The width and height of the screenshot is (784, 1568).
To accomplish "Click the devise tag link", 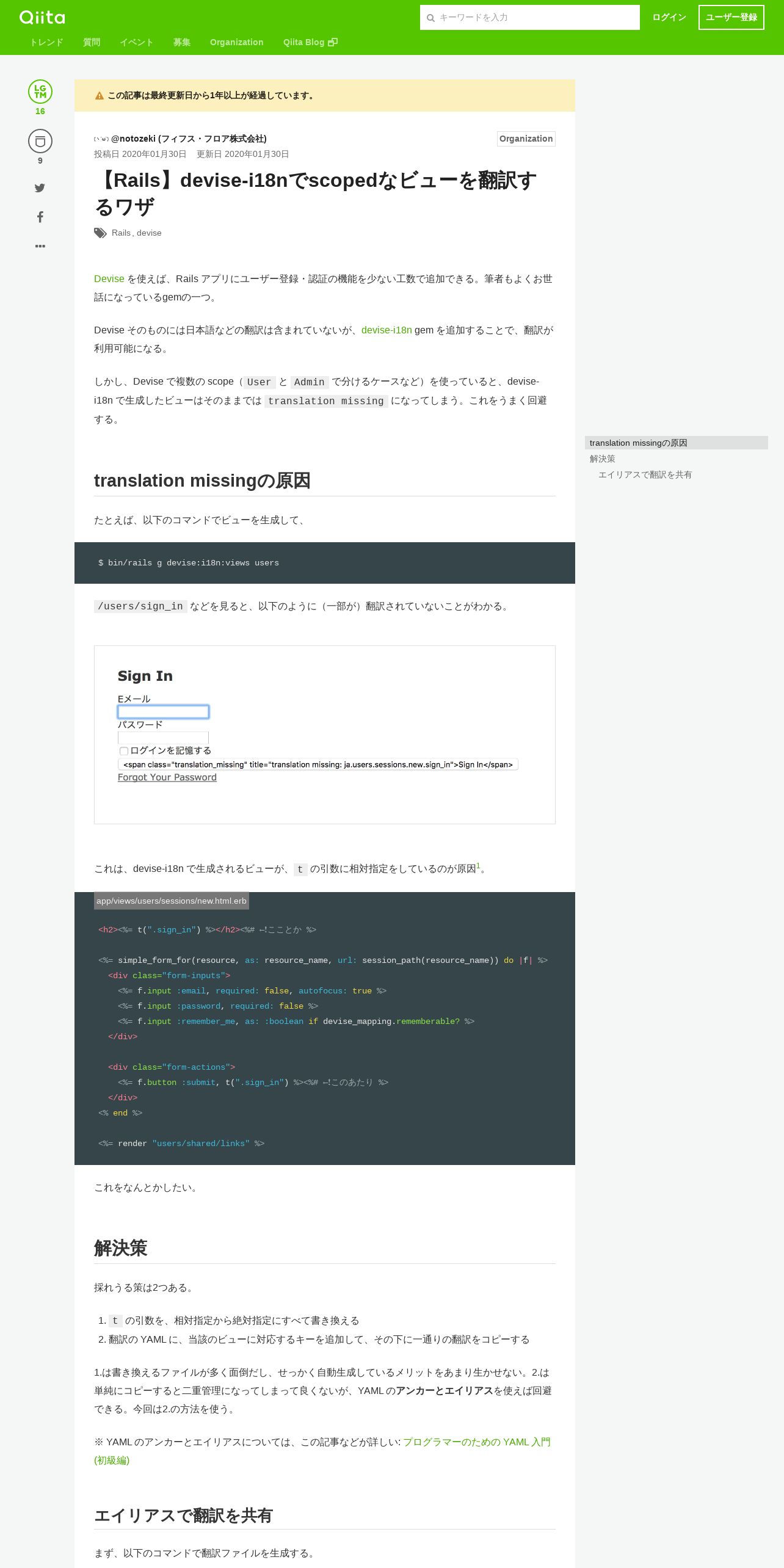I will point(149,233).
